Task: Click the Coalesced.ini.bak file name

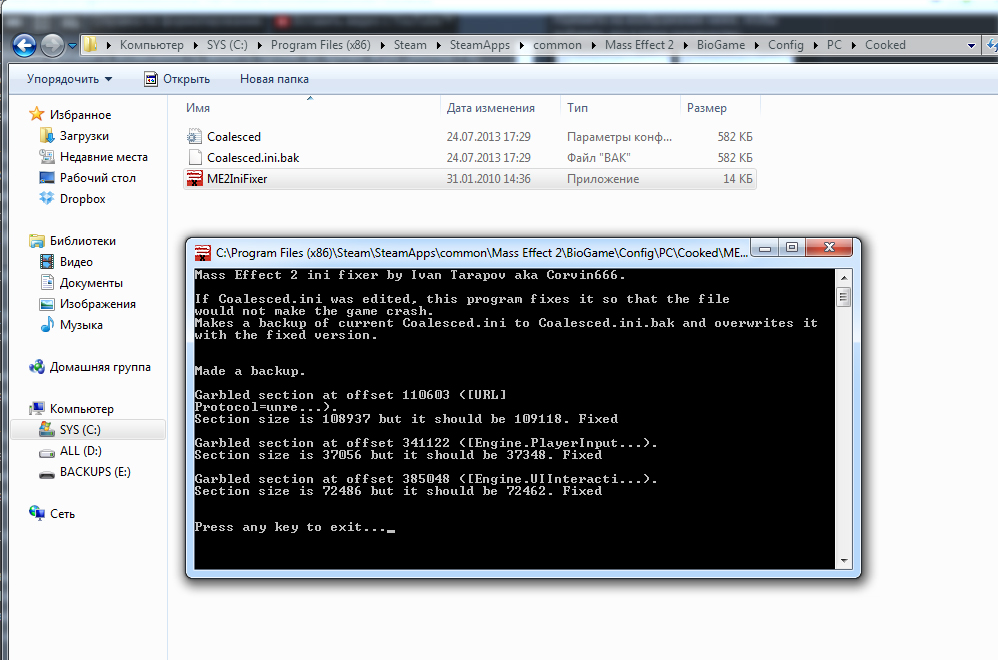Action: (x=253, y=157)
